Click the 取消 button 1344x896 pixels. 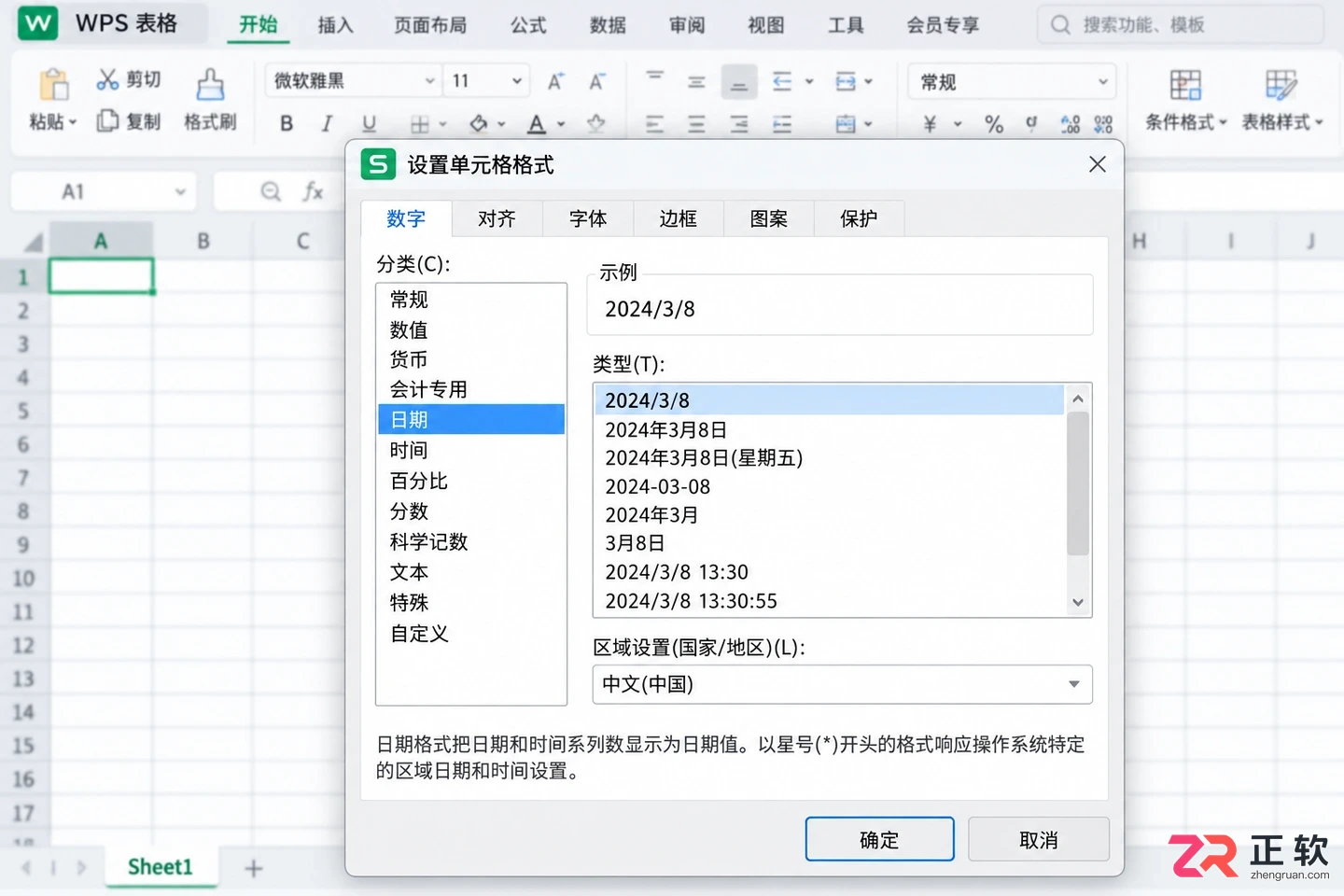[x=1039, y=839]
